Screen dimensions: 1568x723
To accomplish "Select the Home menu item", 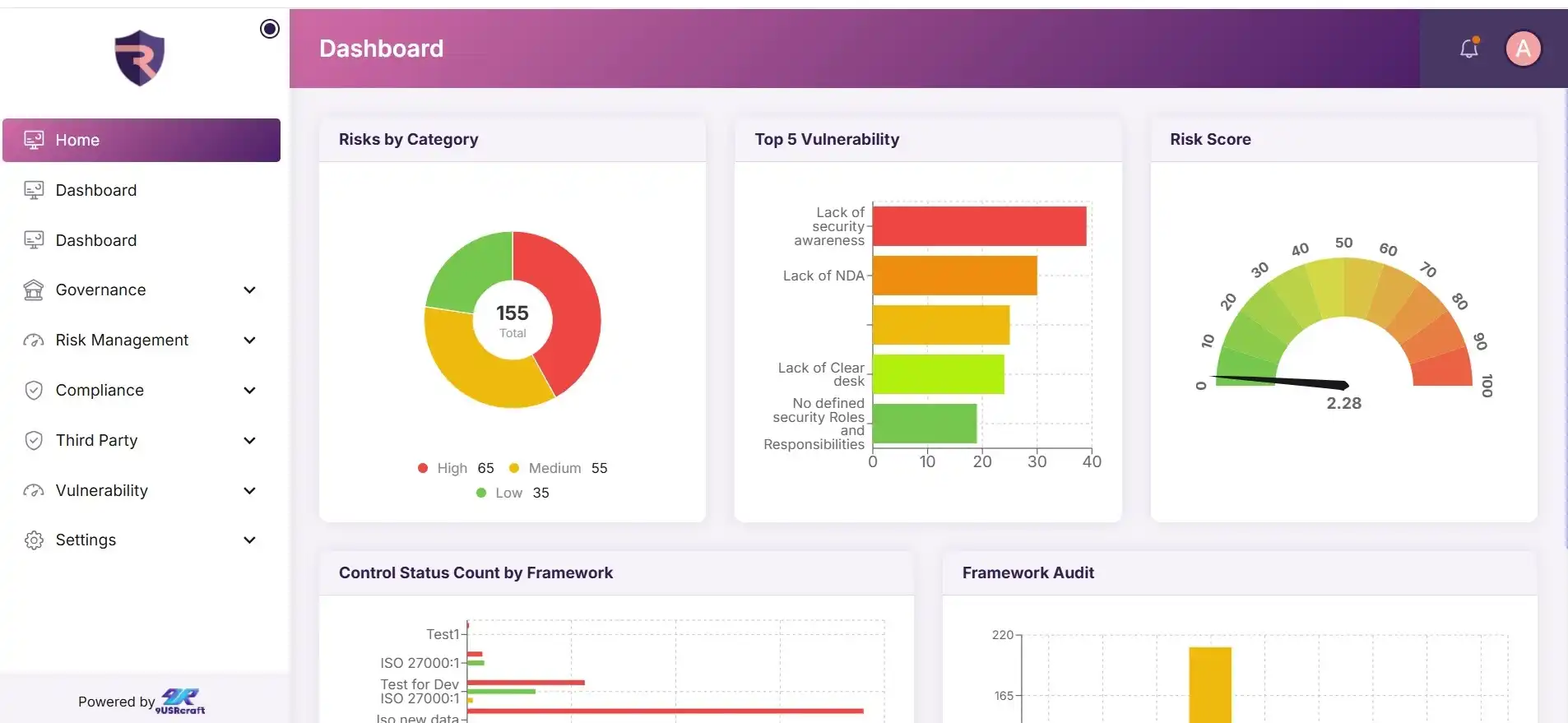I will (141, 140).
